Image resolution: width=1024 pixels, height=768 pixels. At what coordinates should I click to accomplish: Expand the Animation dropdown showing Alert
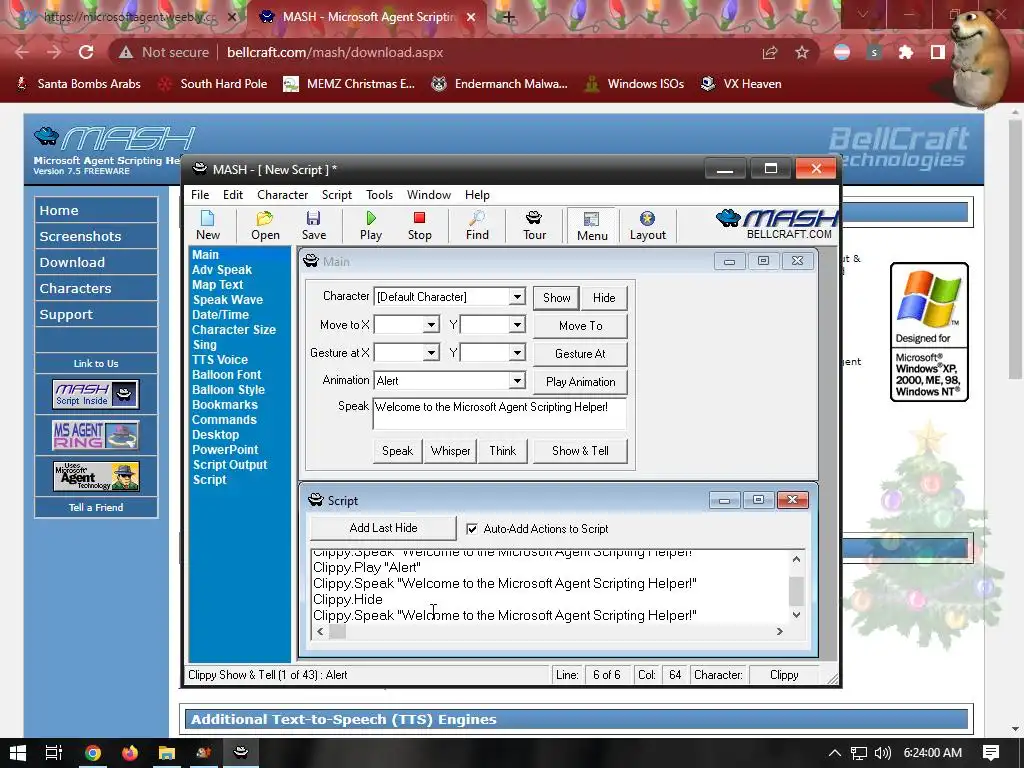517,380
